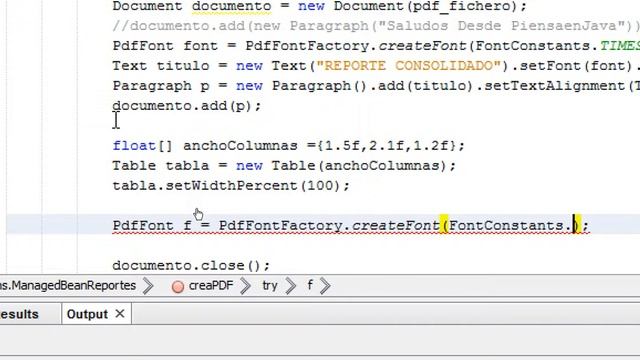Click the creaPDF breadcrumb method icon
The width and height of the screenshot is (640, 360).
point(178,287)
